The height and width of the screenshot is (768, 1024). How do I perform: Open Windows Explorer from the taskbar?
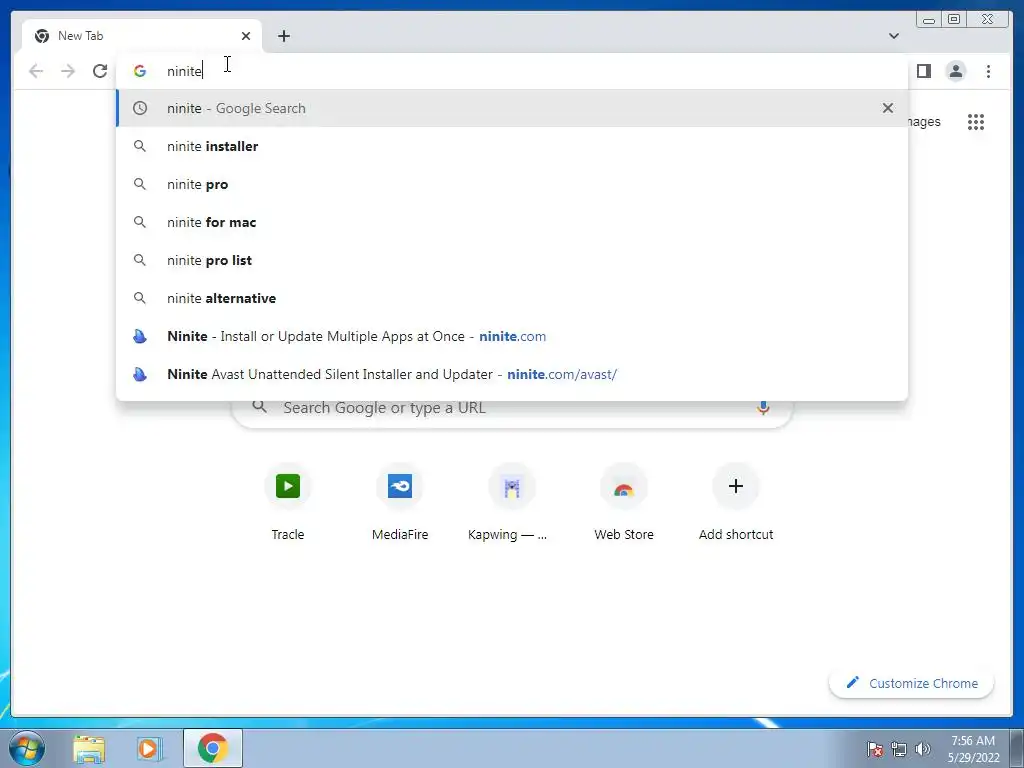click(89, 748)
